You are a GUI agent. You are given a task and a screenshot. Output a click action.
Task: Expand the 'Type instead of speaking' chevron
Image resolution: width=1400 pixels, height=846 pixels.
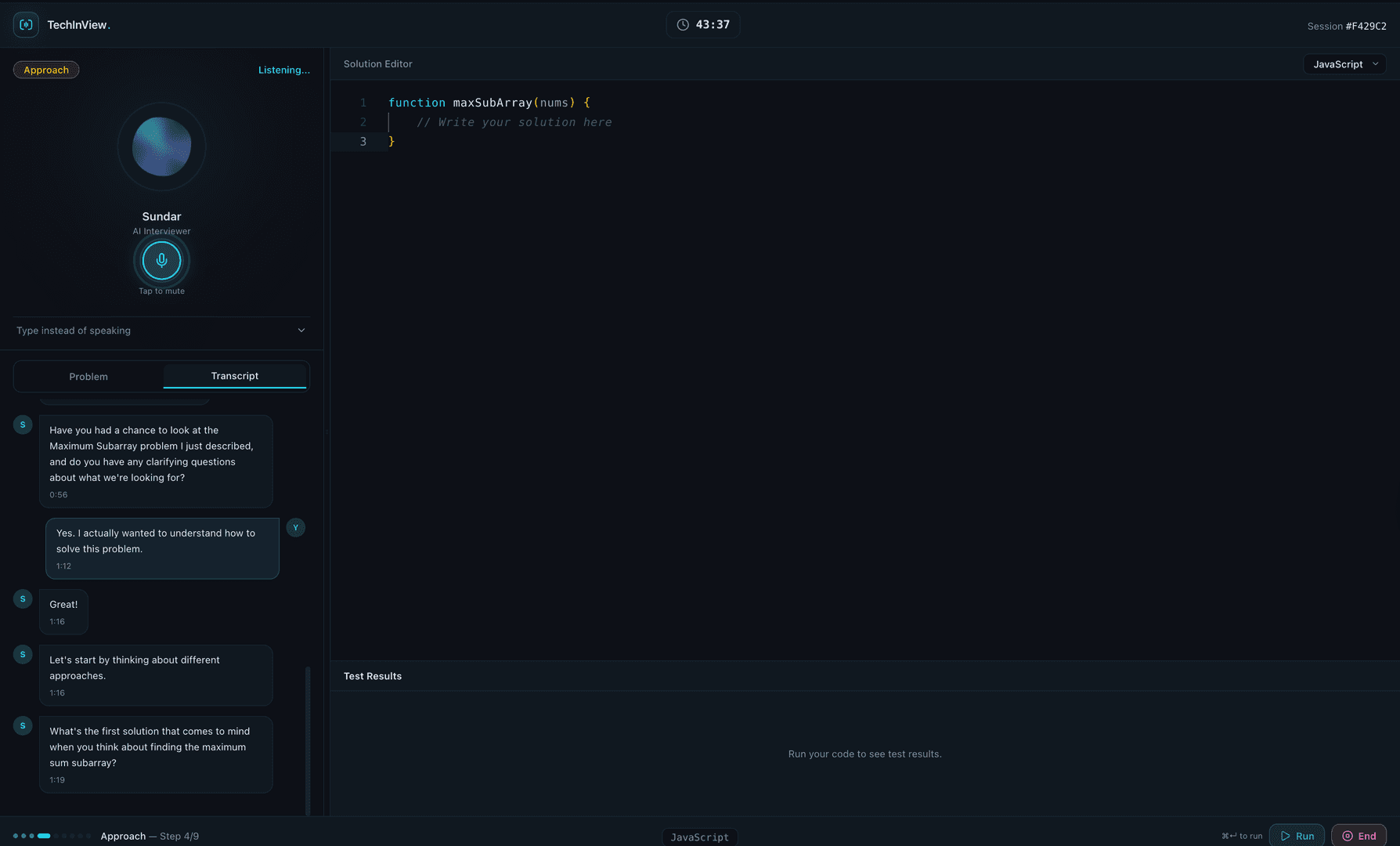[x=301, y=331]
